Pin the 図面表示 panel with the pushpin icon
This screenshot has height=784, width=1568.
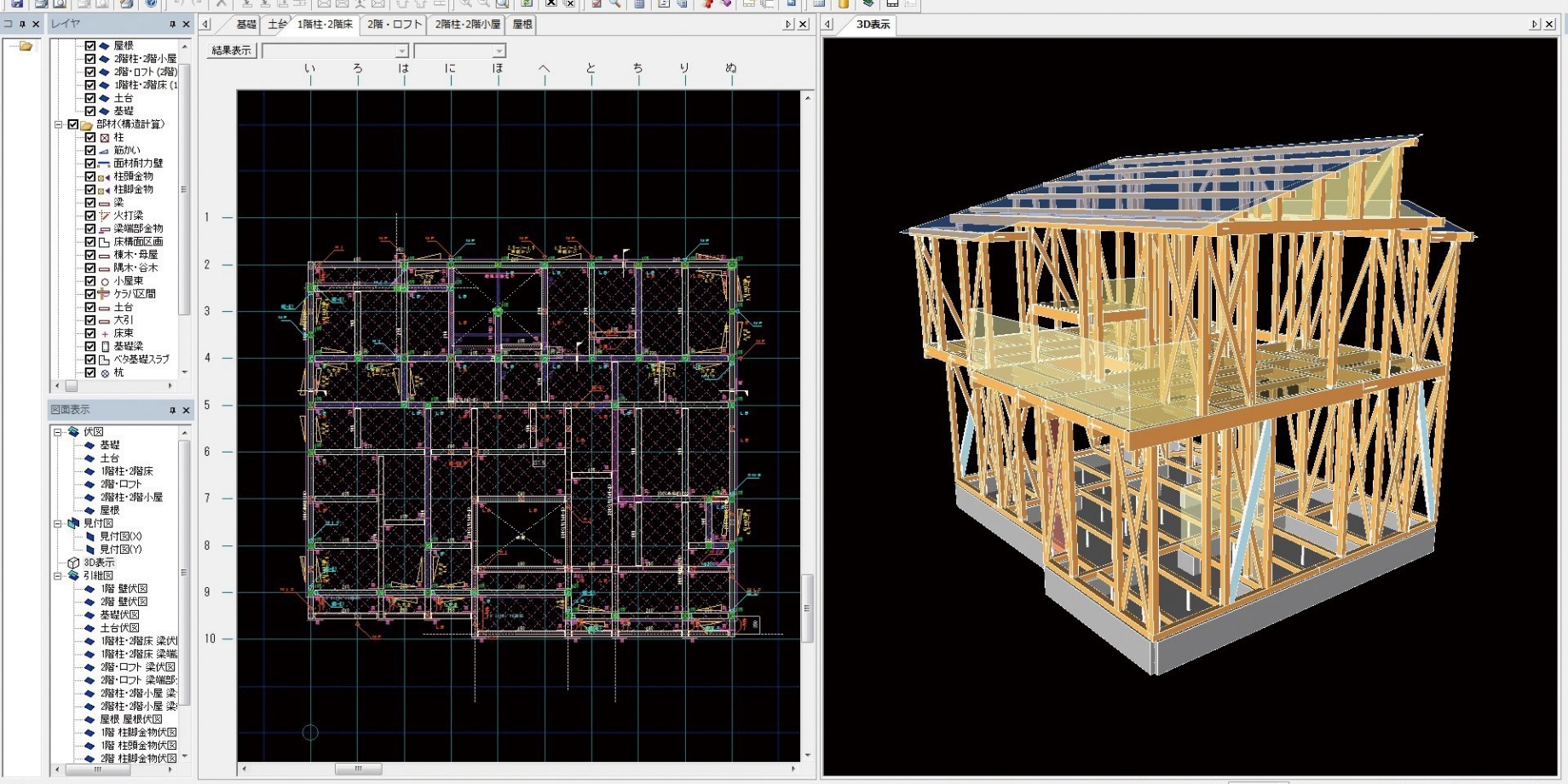(172, 411)
